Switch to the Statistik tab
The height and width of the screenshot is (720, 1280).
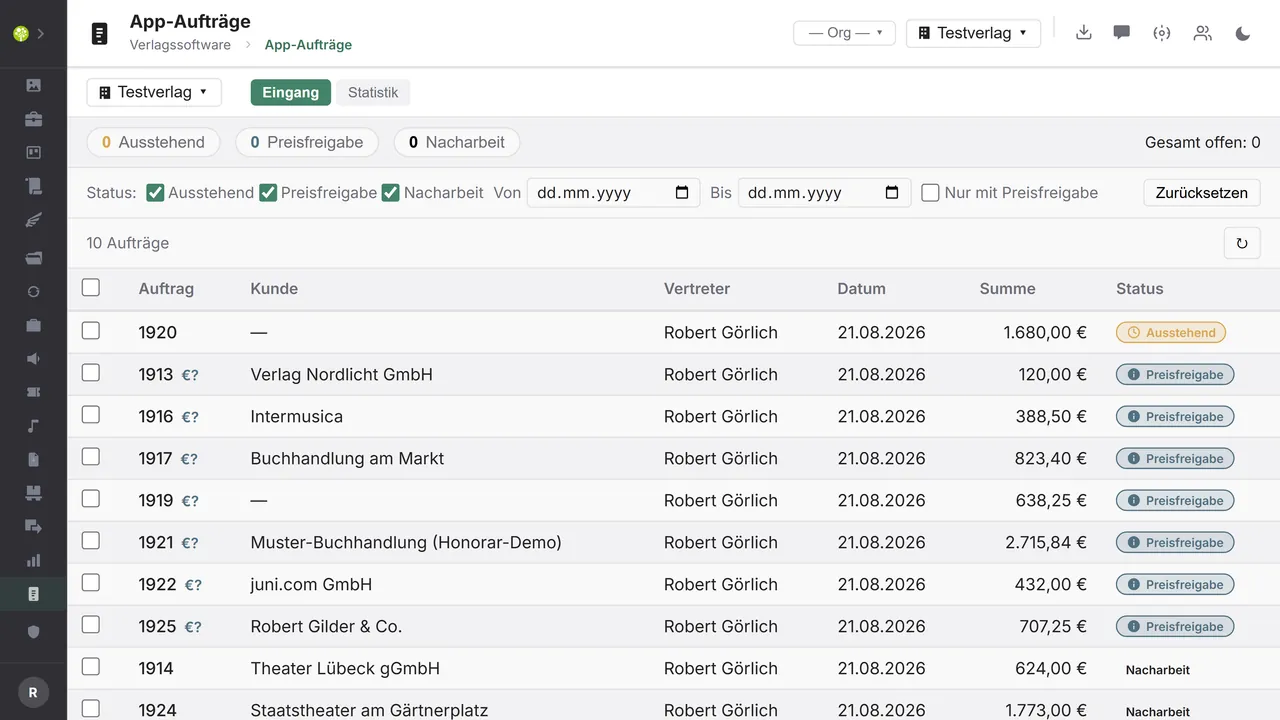click(x=373, y=92)
